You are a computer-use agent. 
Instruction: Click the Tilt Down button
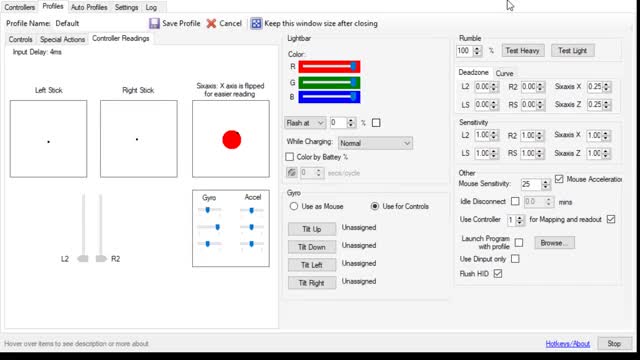(x=312, y=247)
